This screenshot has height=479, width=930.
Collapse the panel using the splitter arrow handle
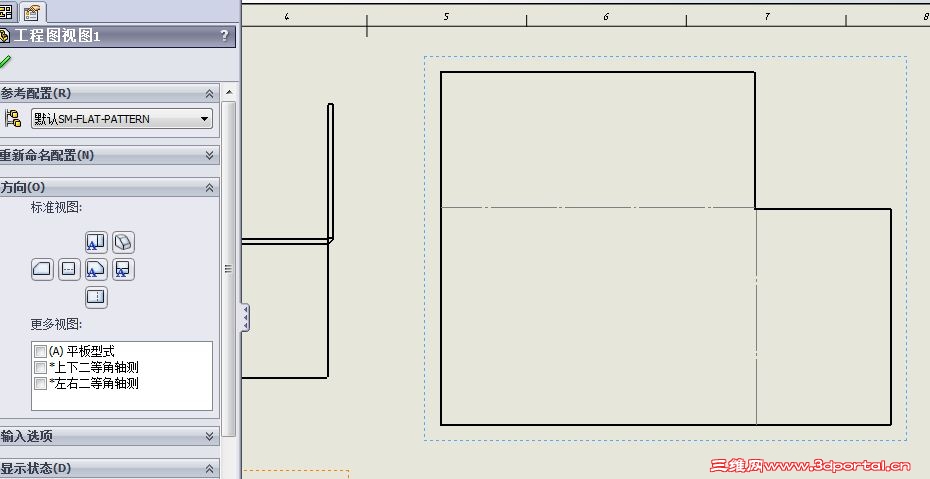coord(245,318)
